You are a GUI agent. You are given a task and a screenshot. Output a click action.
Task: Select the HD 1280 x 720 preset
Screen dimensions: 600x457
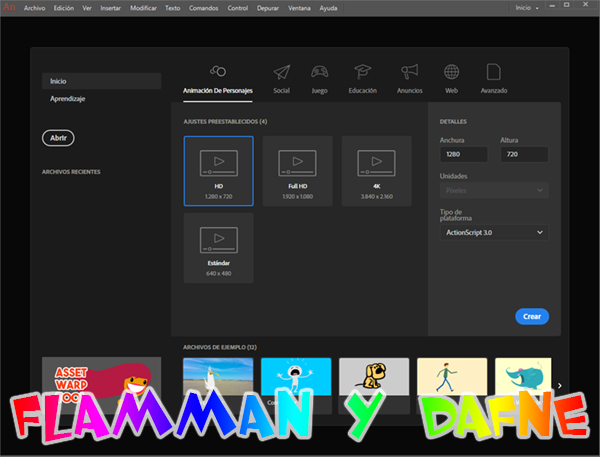[218, 171]
